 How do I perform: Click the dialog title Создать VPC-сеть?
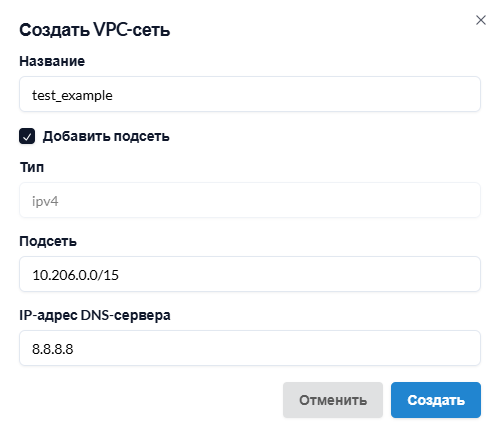click(x=95, y=30)
